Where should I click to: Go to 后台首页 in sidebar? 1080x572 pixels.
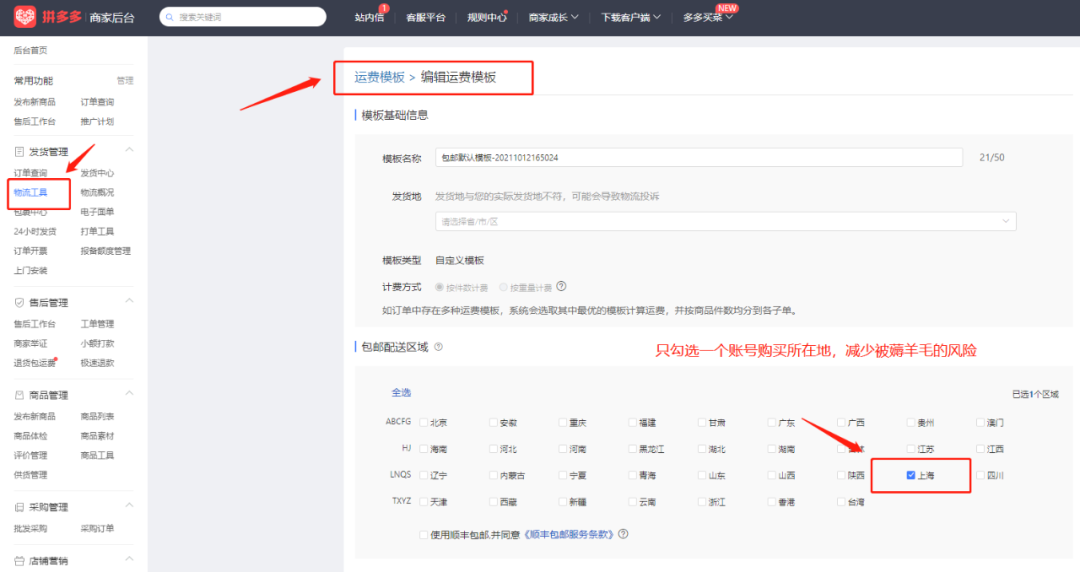(x=30, y=50)
